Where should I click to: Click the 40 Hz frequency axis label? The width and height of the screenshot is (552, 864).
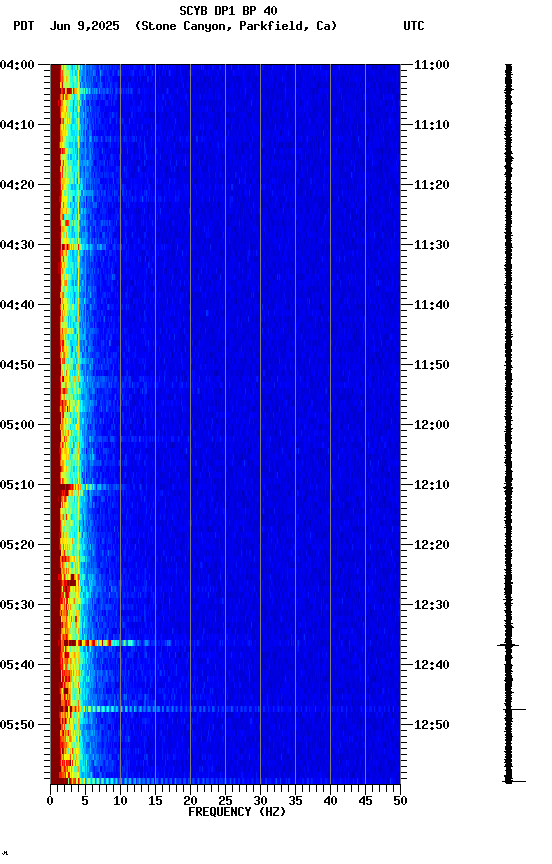click(330, 801)
